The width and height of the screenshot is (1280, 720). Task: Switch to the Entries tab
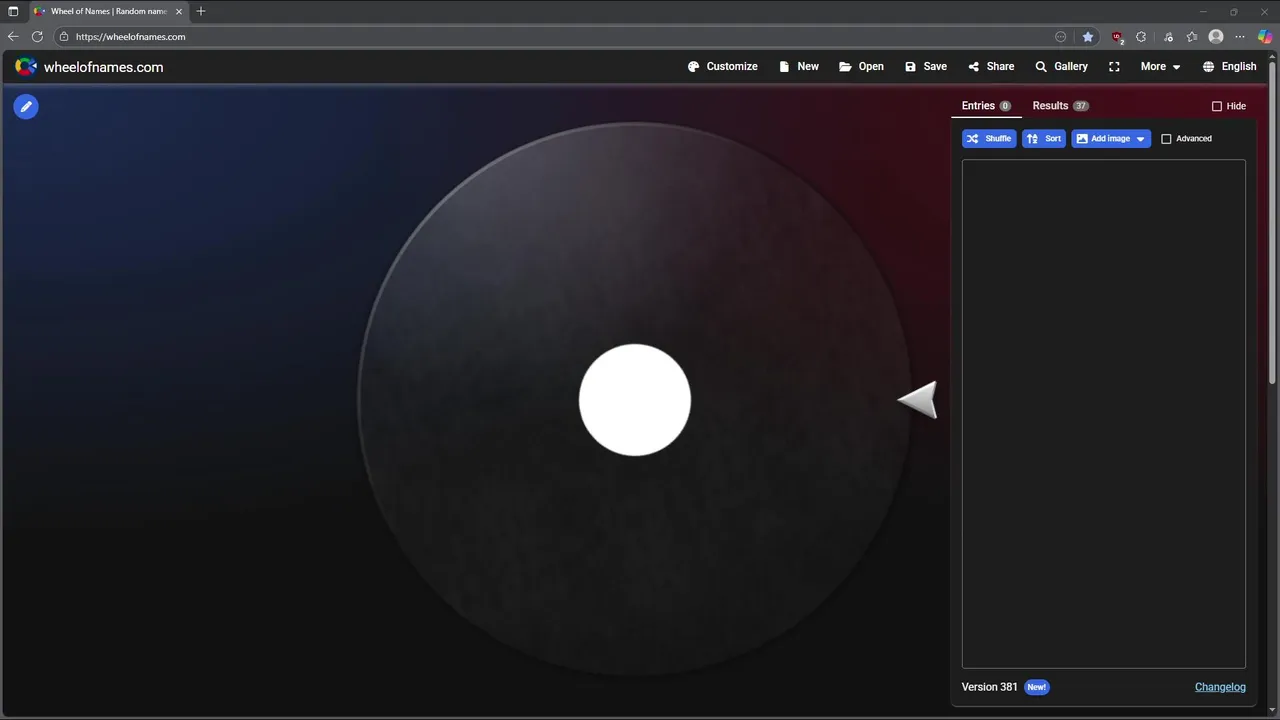coord(986,106)
